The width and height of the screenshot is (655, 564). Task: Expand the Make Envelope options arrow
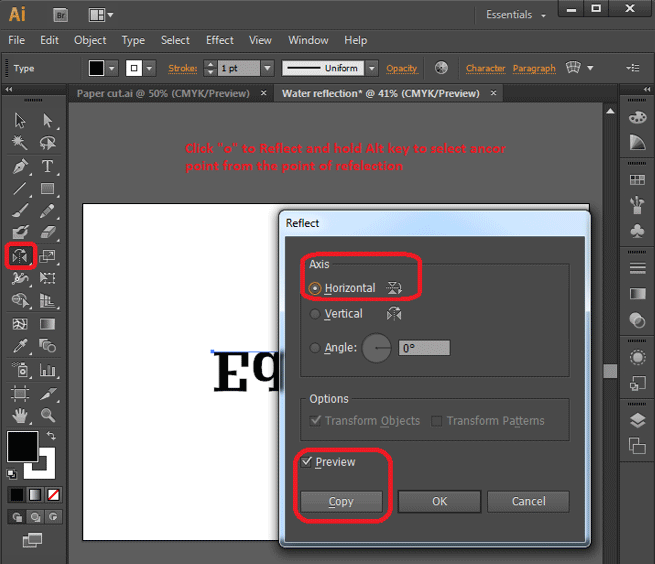590,68
